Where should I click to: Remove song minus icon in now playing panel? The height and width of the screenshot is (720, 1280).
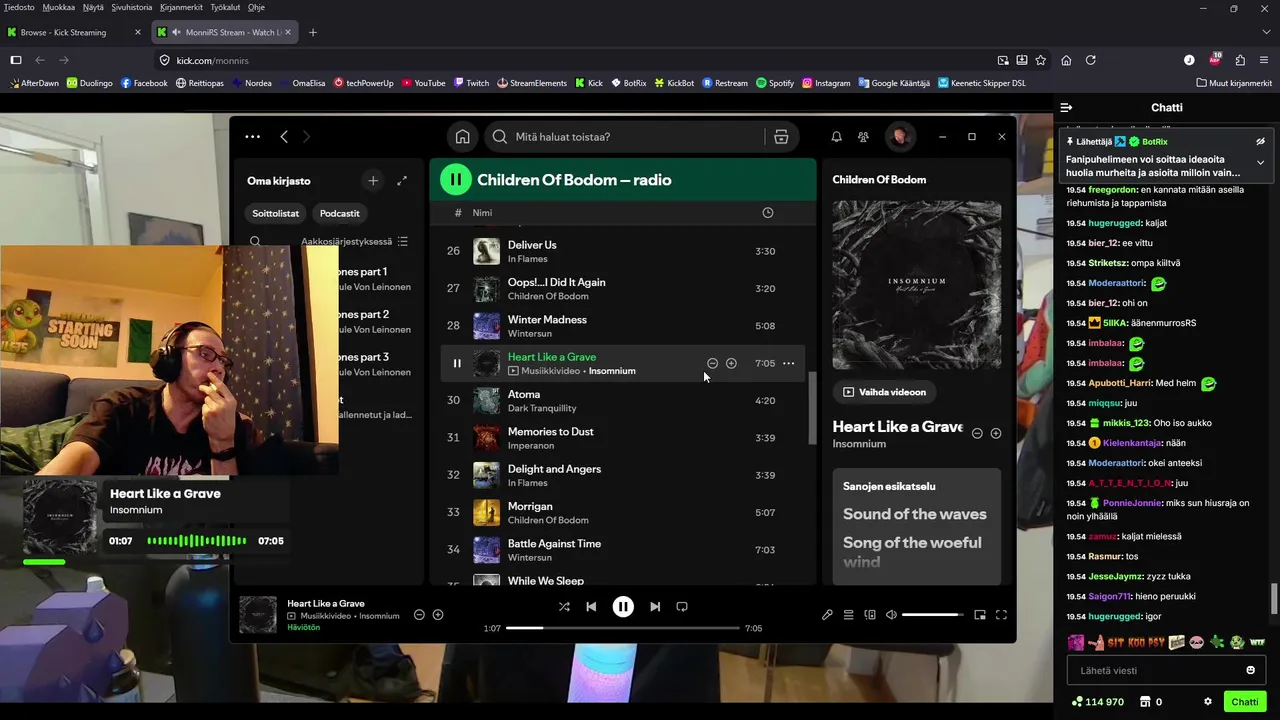pyautogui.click(x=977, y=433)
